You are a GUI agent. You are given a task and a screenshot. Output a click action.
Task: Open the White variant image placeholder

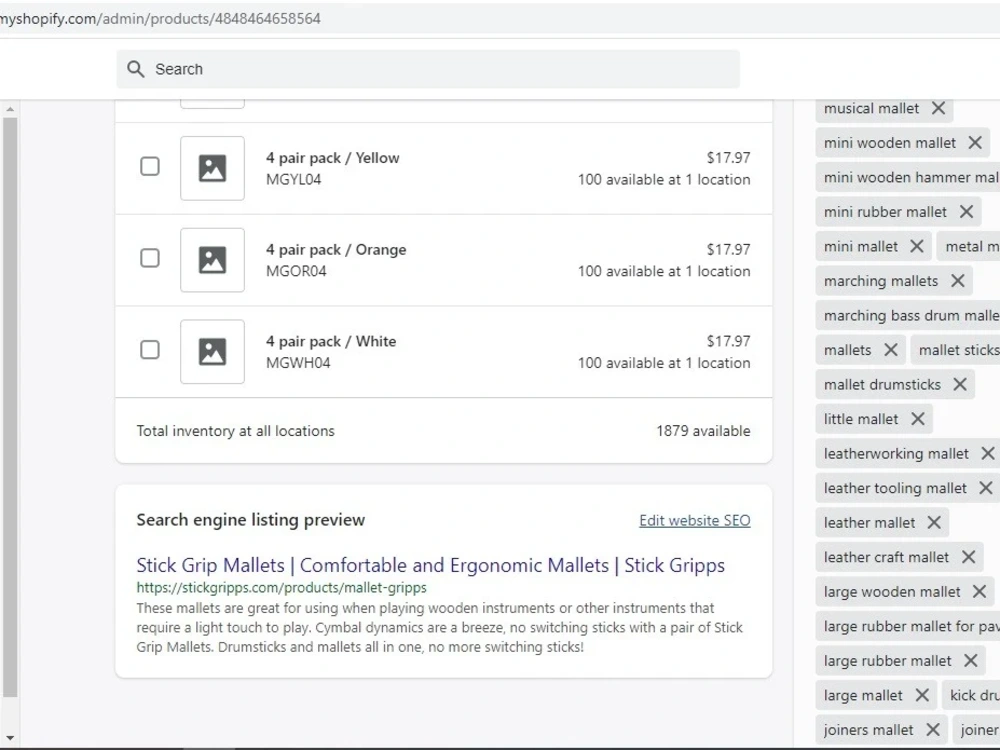tap(212, 352)
